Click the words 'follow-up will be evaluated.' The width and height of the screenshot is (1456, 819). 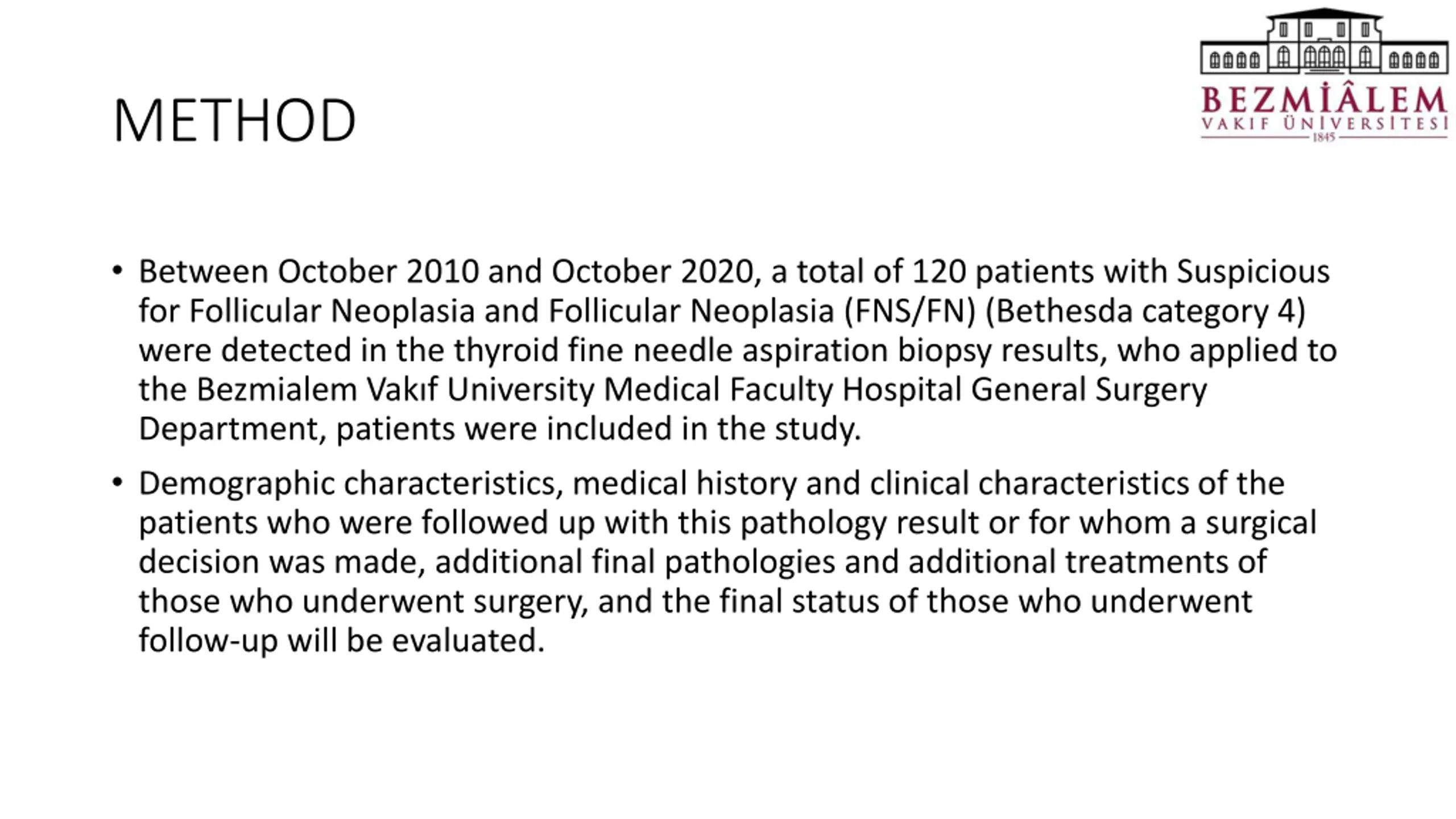(x=342, y=640)
